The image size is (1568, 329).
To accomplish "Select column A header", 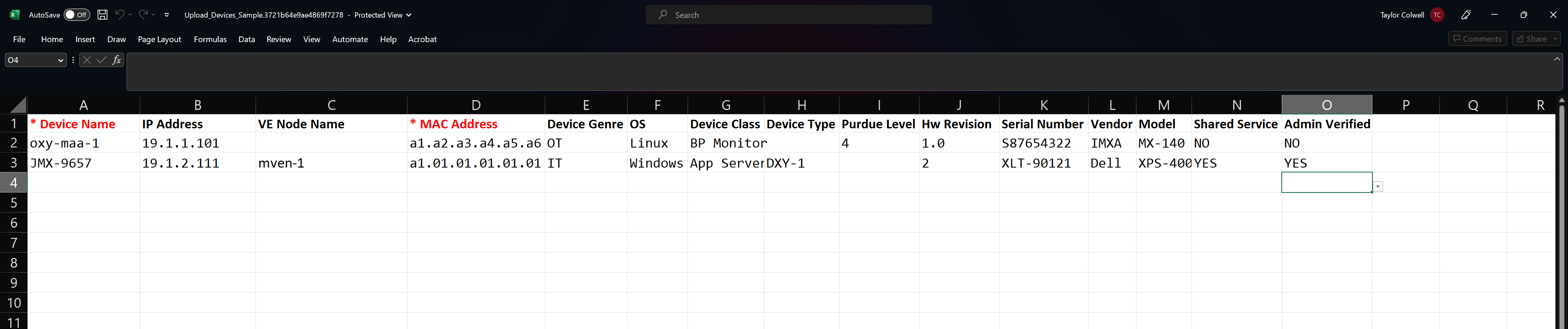I will 83,105.
